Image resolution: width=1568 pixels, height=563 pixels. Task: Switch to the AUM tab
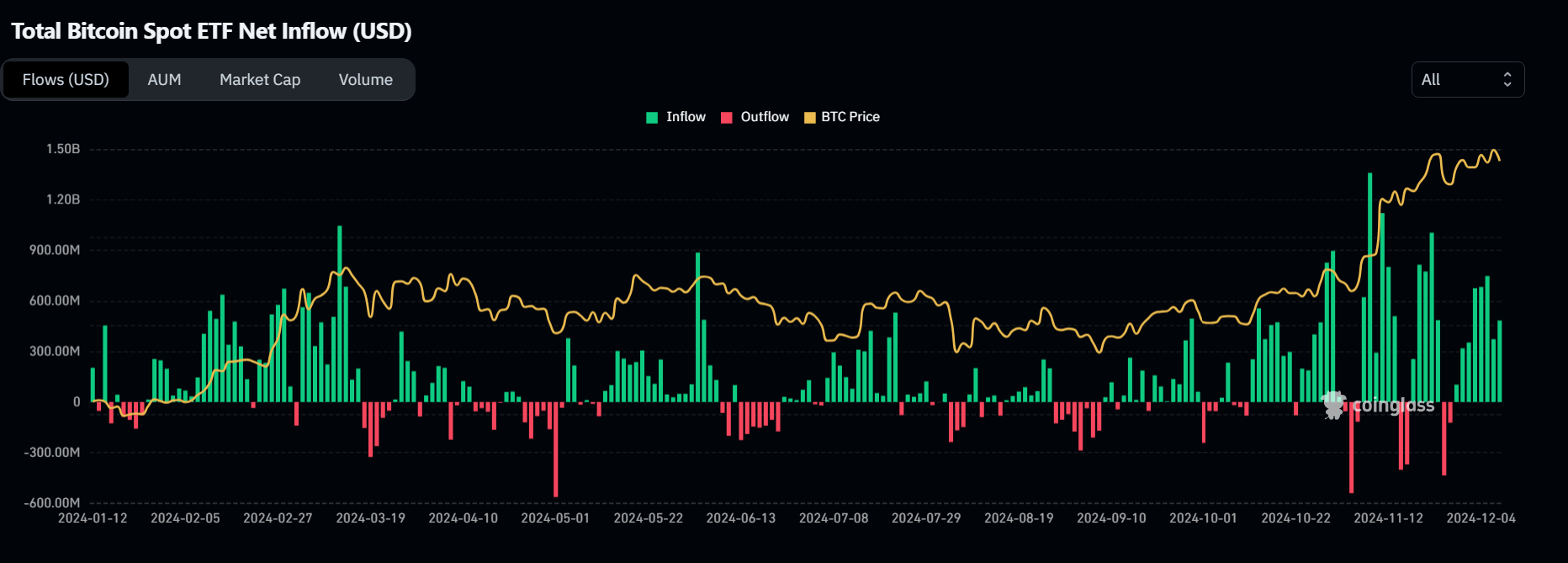tap(164, 80)
